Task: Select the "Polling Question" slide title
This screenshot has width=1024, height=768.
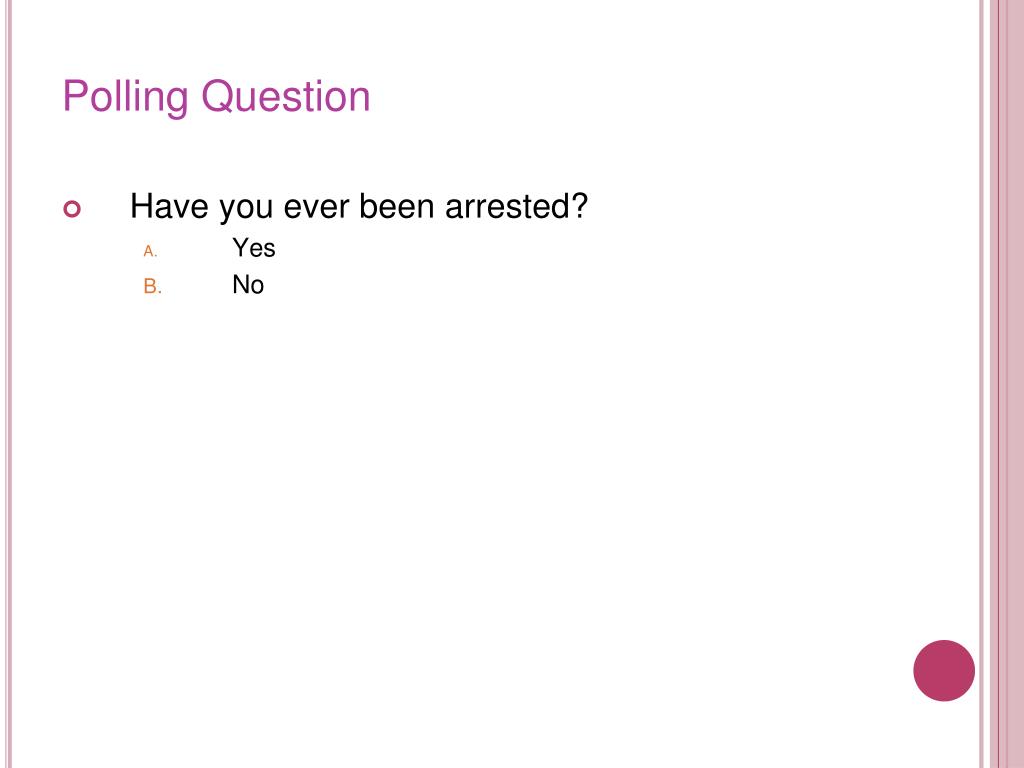Action: (216, 97)
